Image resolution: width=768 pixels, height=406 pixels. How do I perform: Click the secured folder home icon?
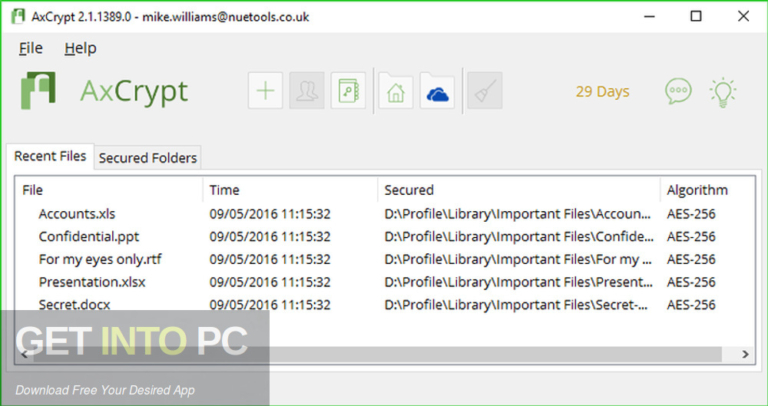(396, 91)
